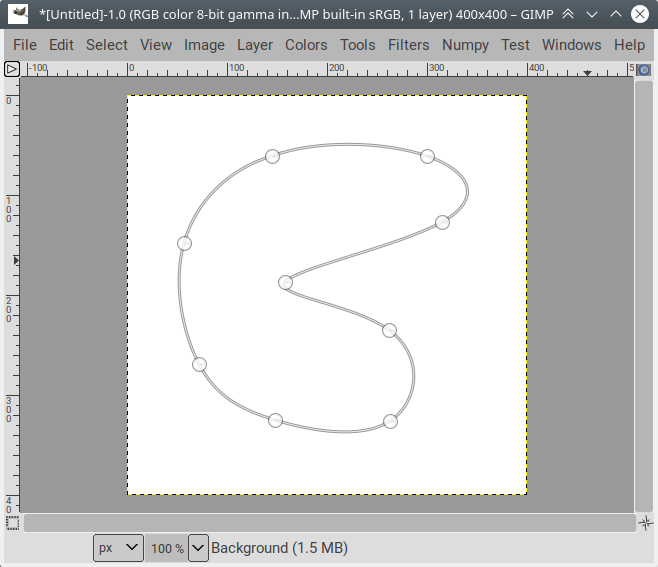Close the GIMP window

tap(640, 14)
